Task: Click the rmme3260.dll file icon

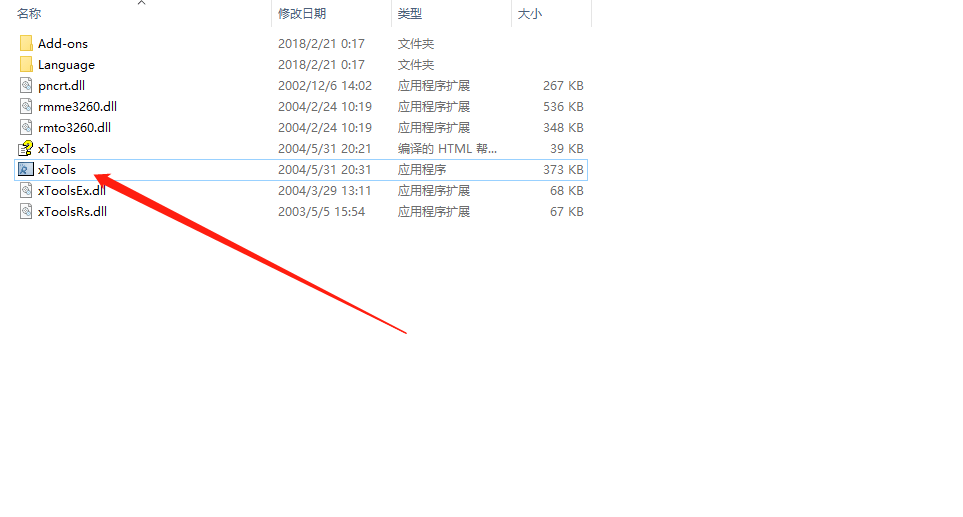Action: pos(26,106)
